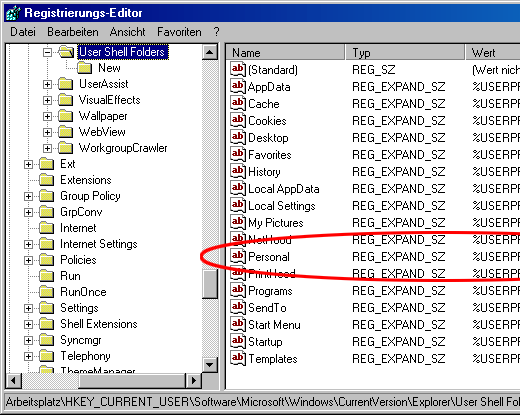Screen dimensions: 520x415
Task: Click the Registry Editor title bar icon
Action: [x=13, y=13]
